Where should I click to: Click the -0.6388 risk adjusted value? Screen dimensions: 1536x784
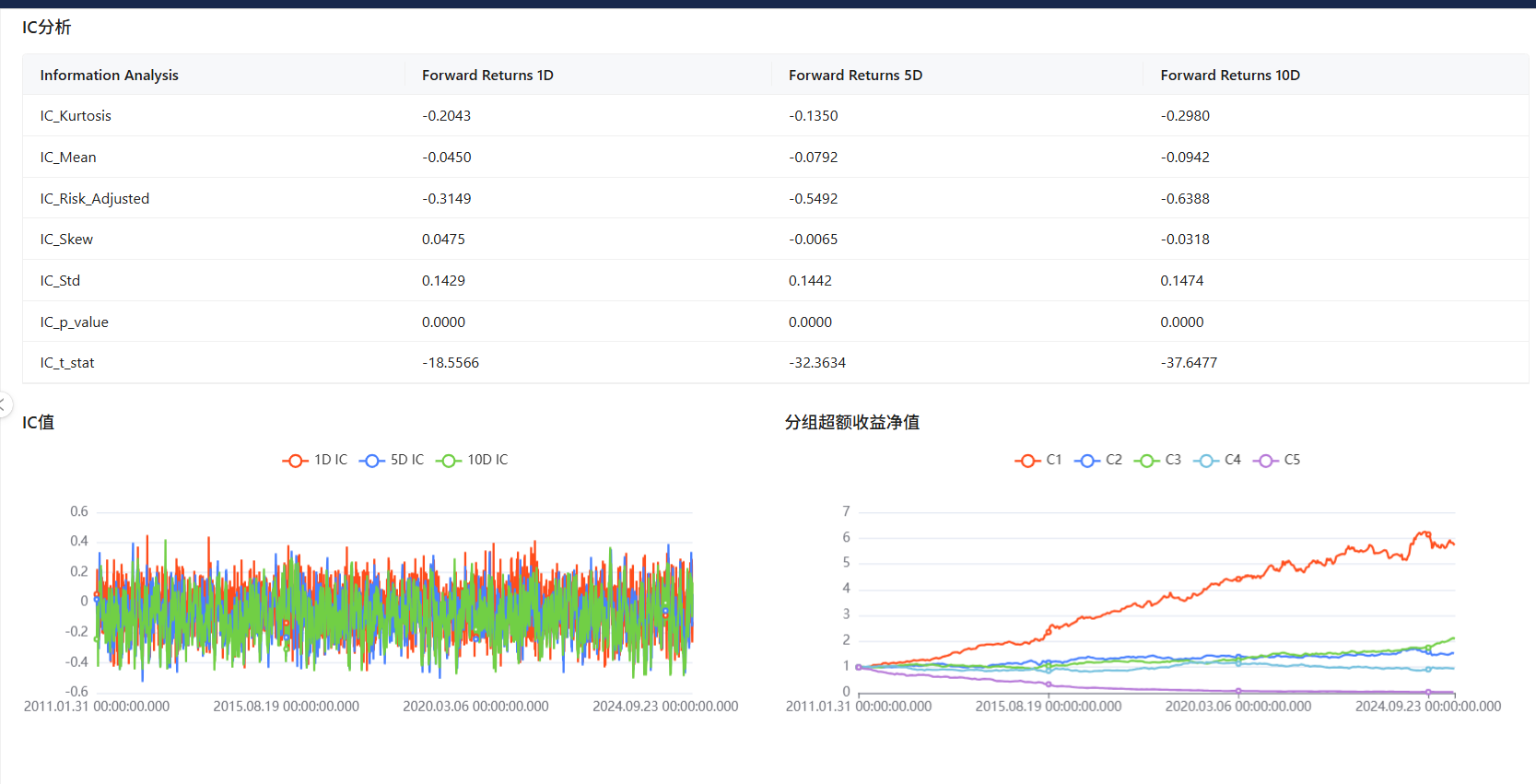point(1185,199)
